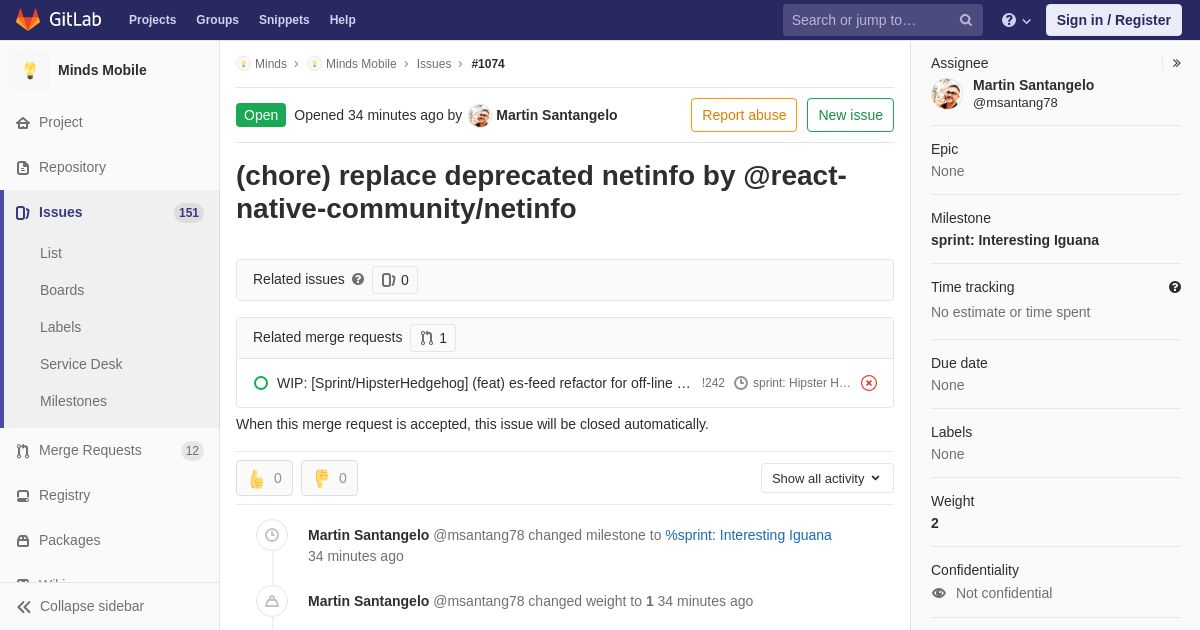Open the Projects menu

[153, 20]
